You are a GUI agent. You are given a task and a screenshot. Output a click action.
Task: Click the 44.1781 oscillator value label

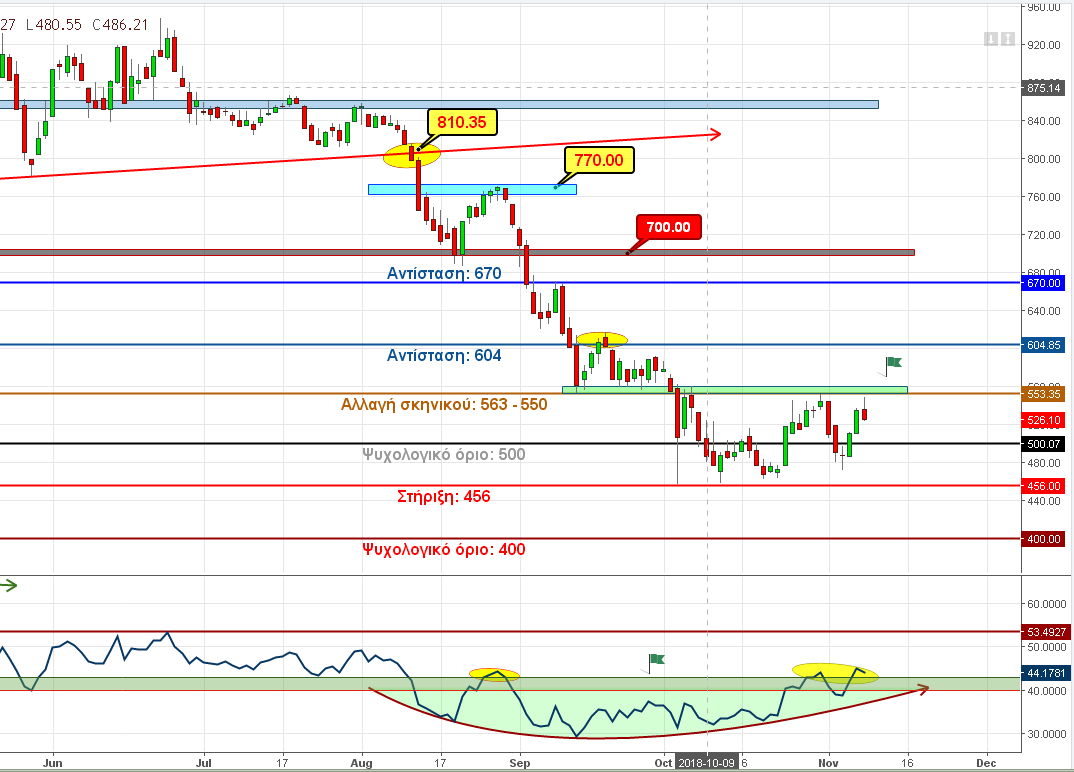tap(1046, 673)
